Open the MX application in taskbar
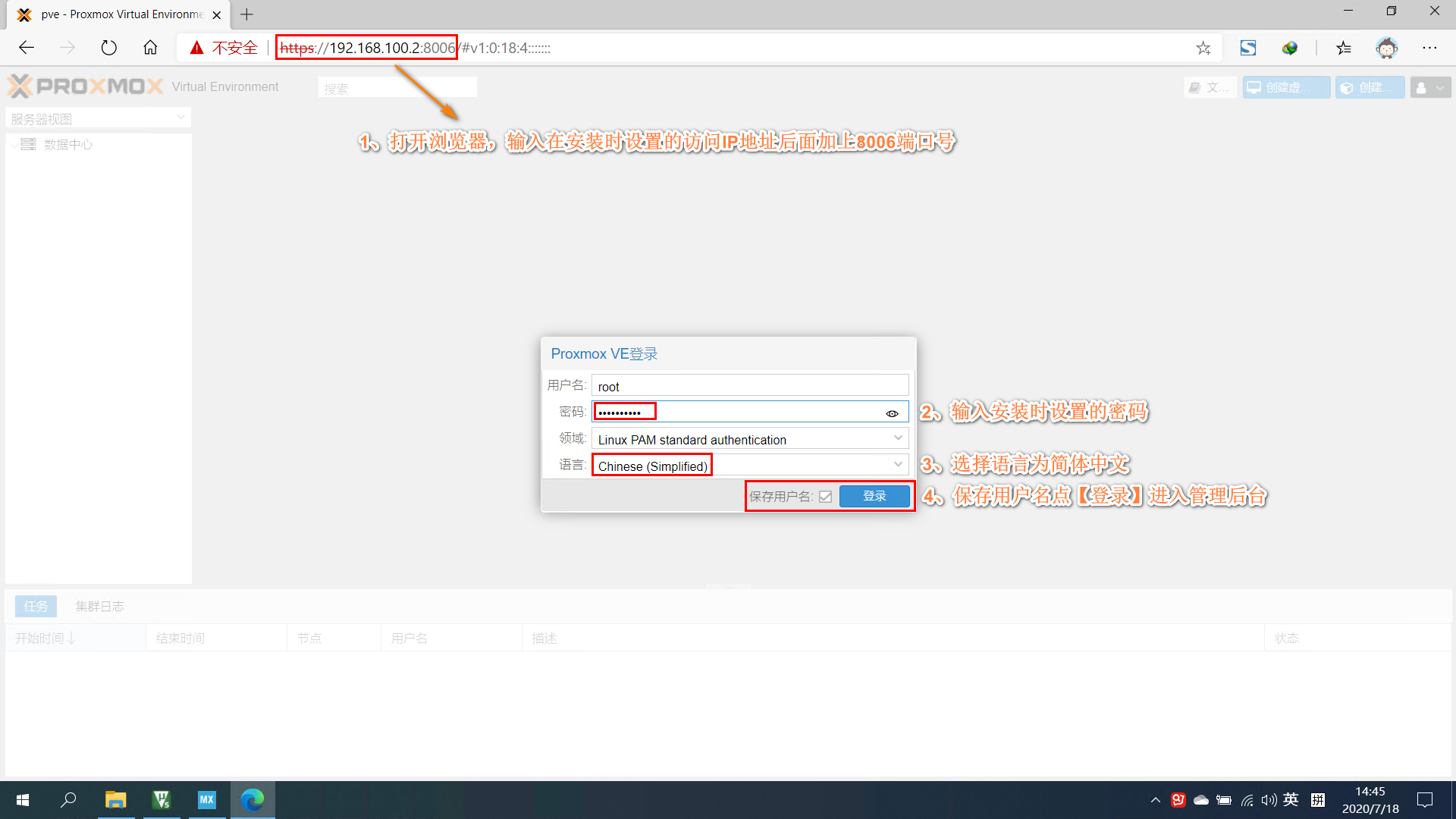Screen dimensions: 1456x819 click(206, 800)
